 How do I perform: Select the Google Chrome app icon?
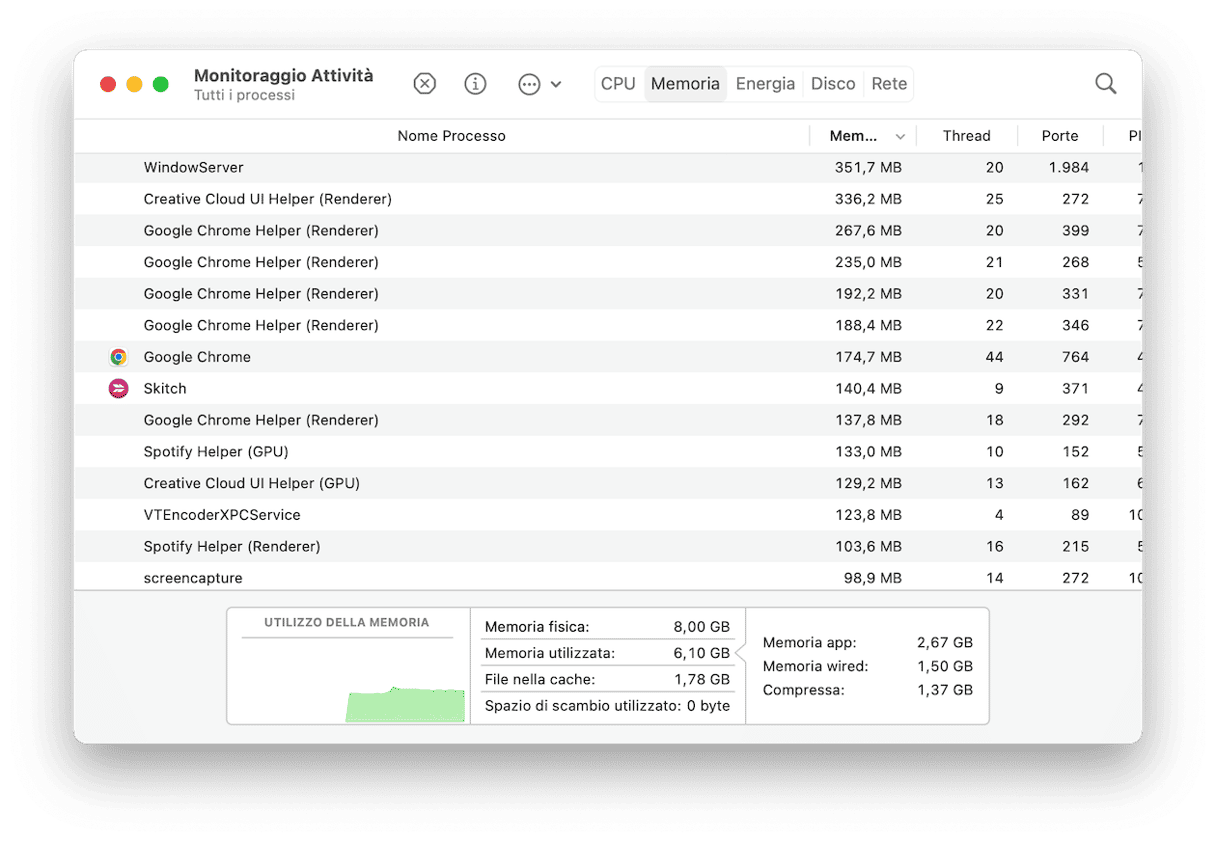coord(118,357)
